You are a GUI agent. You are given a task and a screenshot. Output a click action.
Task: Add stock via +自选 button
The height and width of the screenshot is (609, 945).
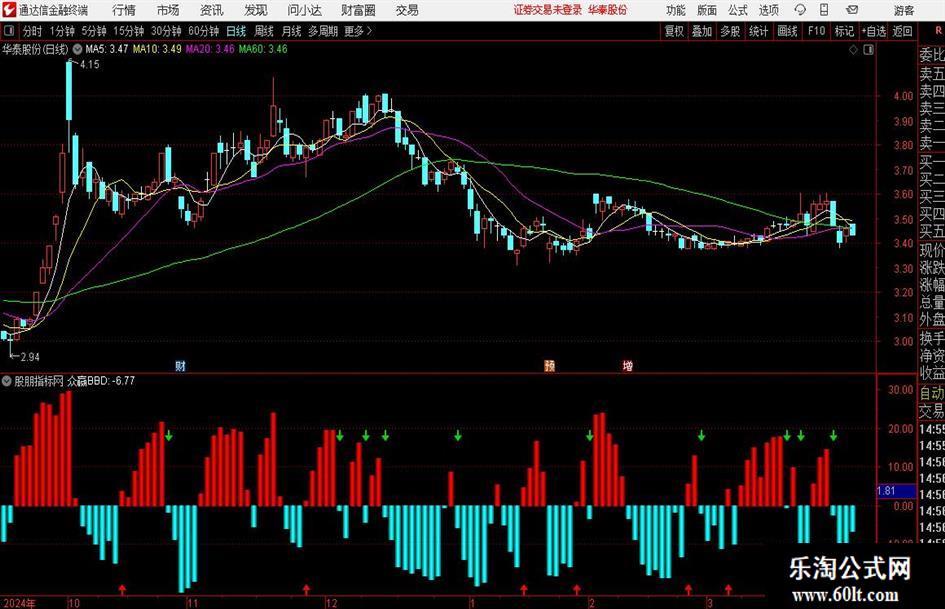(x=873, y=31)
